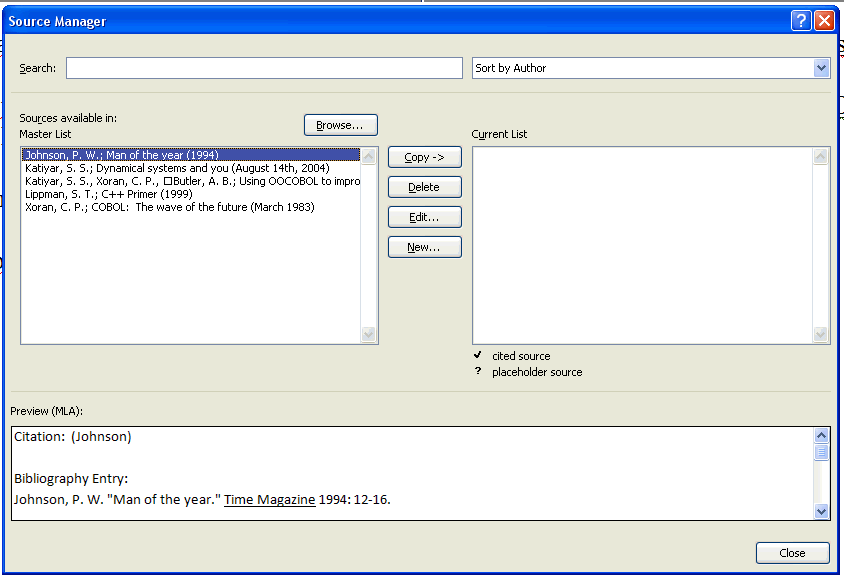Image resolution: width=844 pixels, height=577 pixels.
Task: Create a new source with New...
Action: (424, 247)
